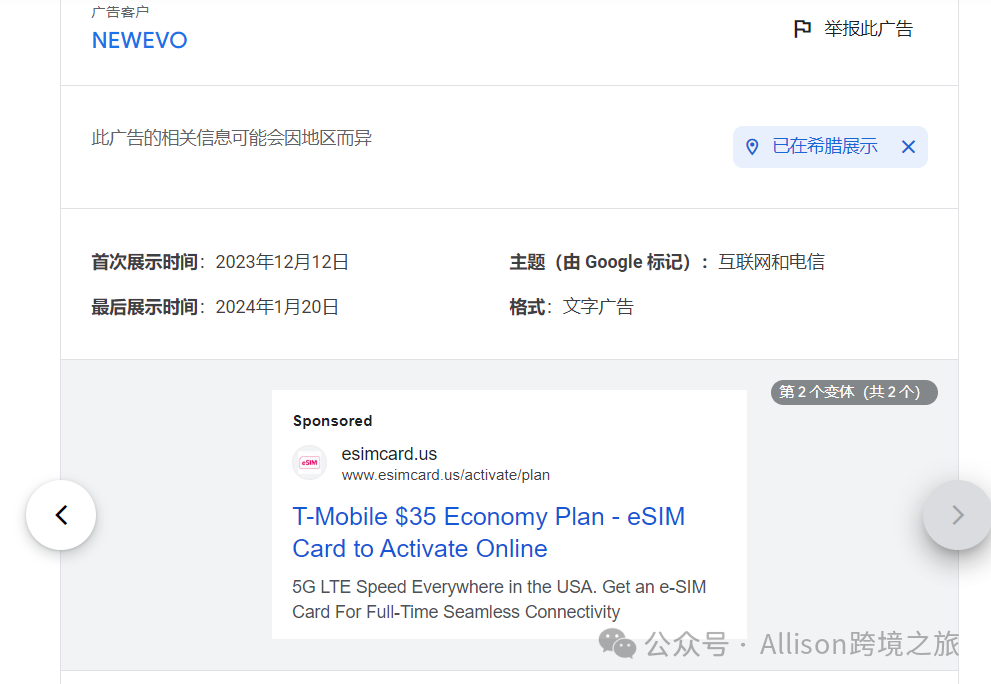
Task: Click the ad description starting with 5G LTE Speed
Action: 499,599
